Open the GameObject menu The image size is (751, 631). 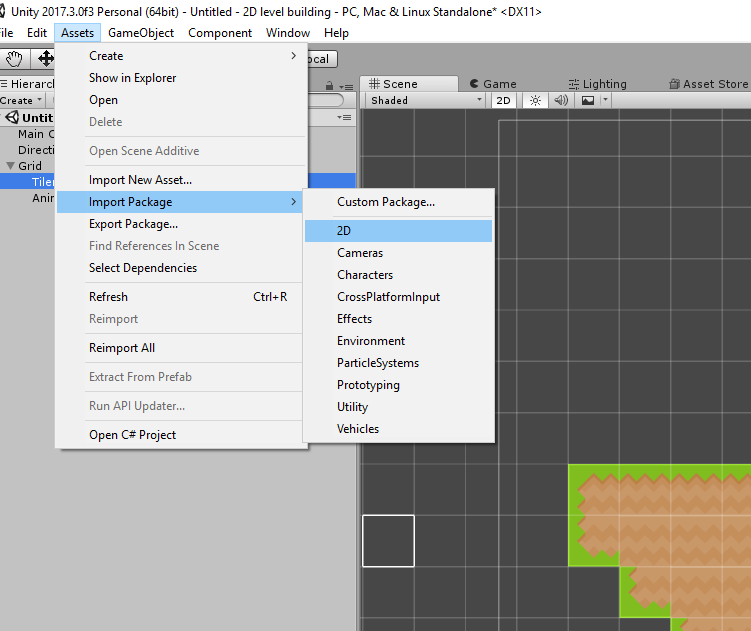(x=141, y=33)
